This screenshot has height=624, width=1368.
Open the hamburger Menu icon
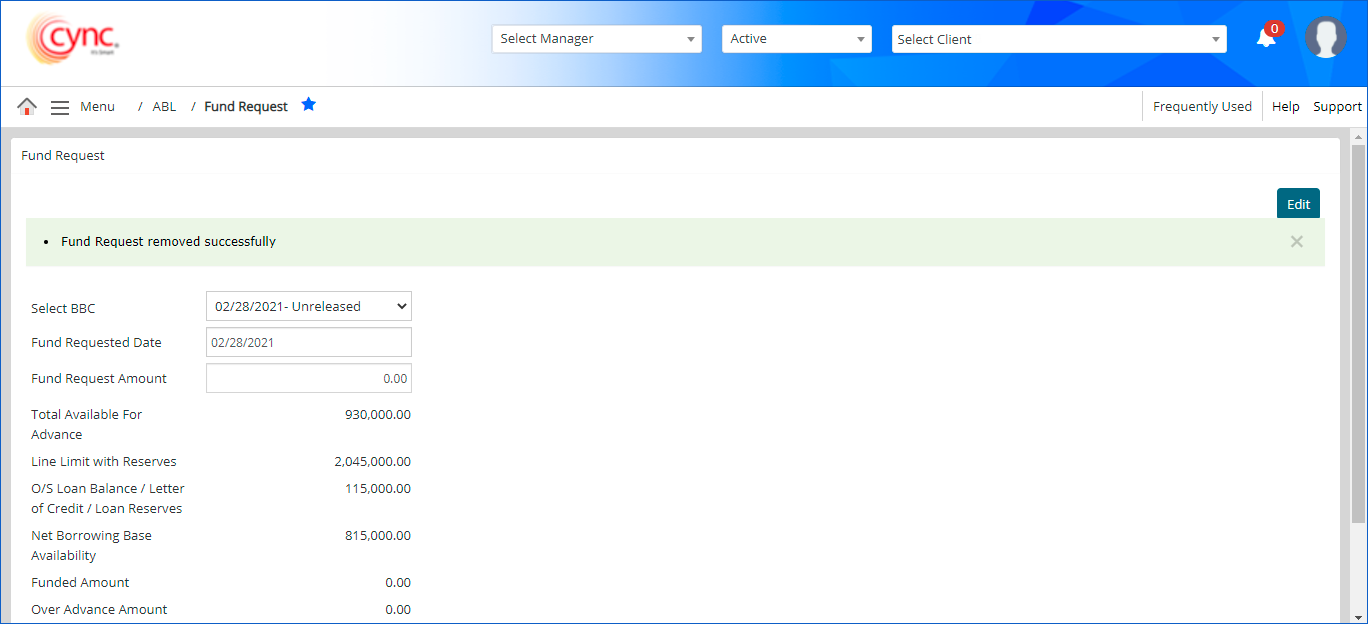60,107
